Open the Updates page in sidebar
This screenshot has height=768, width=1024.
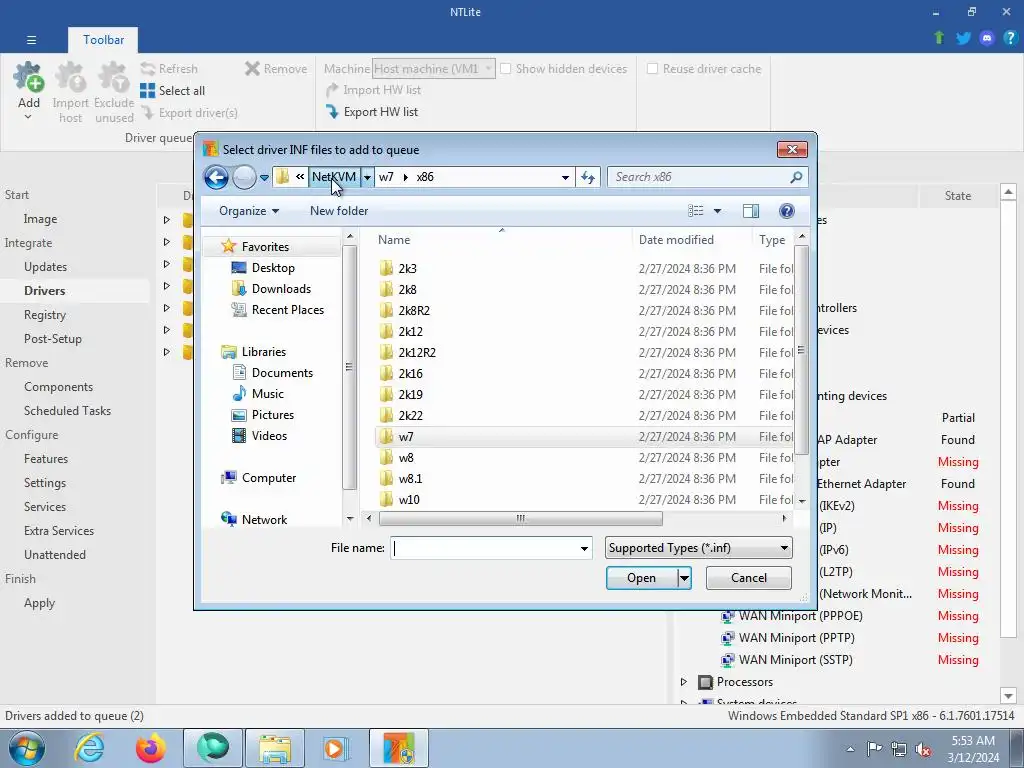45,266
